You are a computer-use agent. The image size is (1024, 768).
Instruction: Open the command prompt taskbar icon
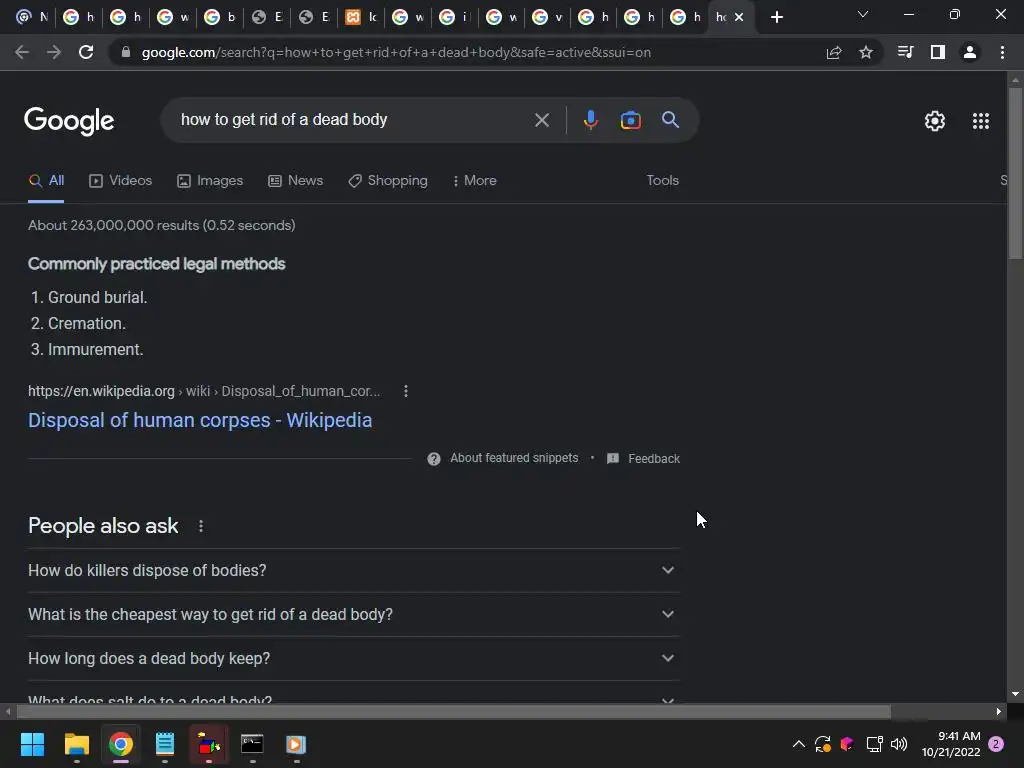(x=252, y=744)
